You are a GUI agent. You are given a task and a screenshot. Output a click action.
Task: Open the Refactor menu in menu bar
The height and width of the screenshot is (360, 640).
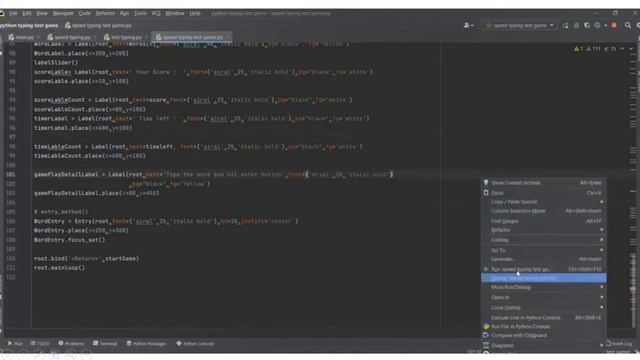[x=105, y=13]
